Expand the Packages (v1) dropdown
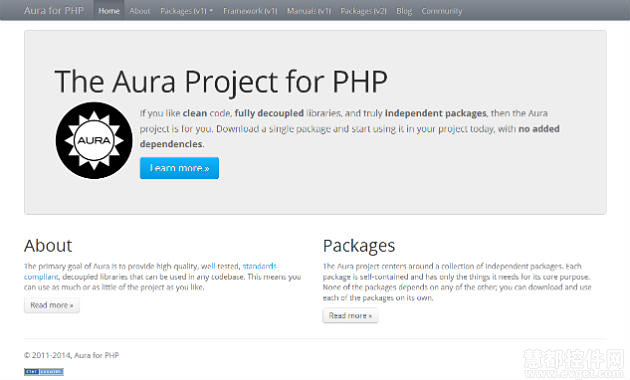Image resolution: width=630 pixels, height=380 pixels. [x=186, y=11]
